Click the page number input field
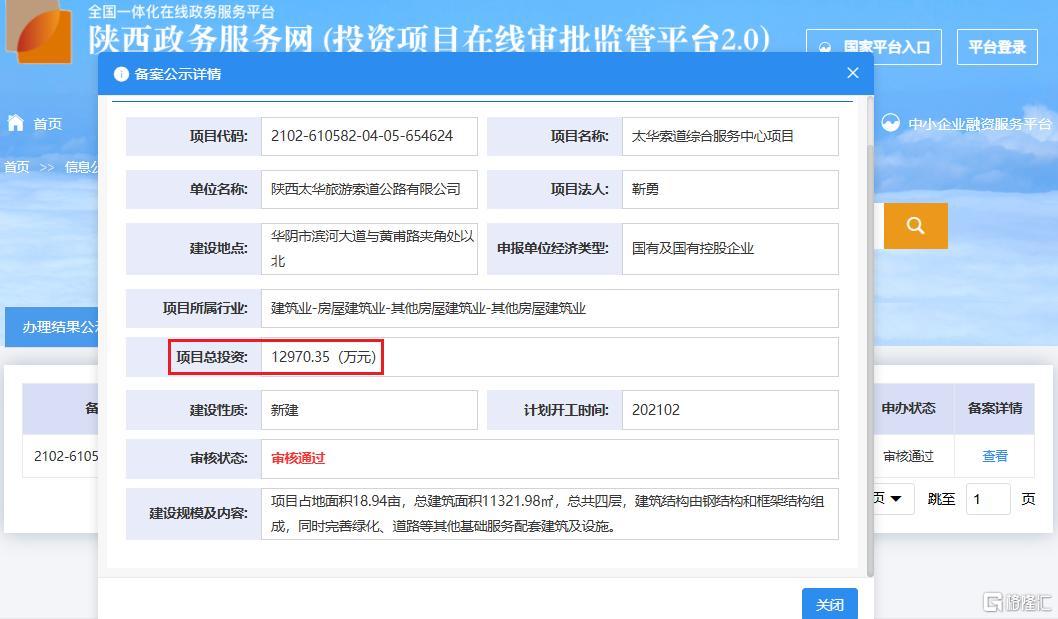Screen dimensions: 1058x619 (988, 500)
